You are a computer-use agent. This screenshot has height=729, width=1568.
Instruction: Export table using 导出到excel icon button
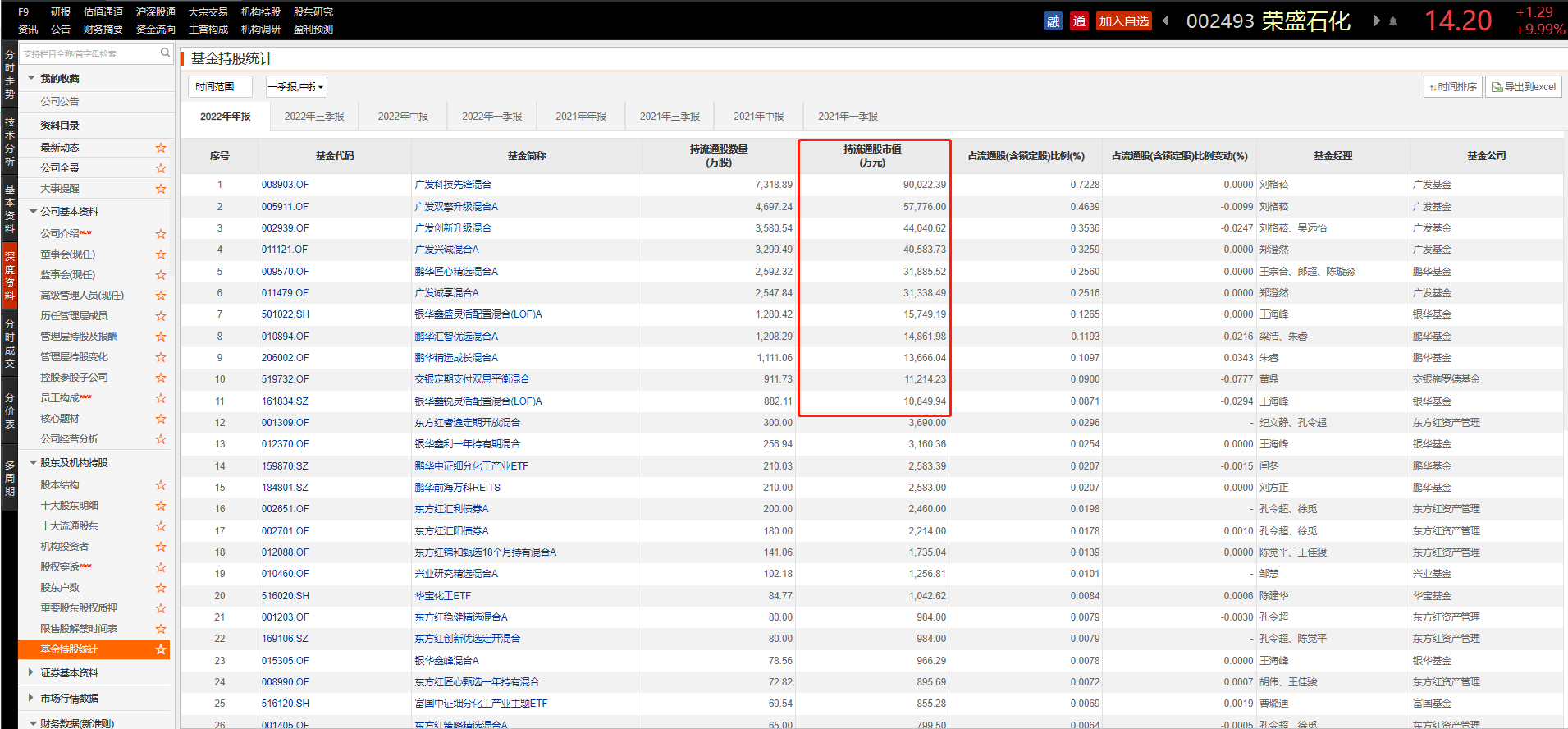point(1523,87)
